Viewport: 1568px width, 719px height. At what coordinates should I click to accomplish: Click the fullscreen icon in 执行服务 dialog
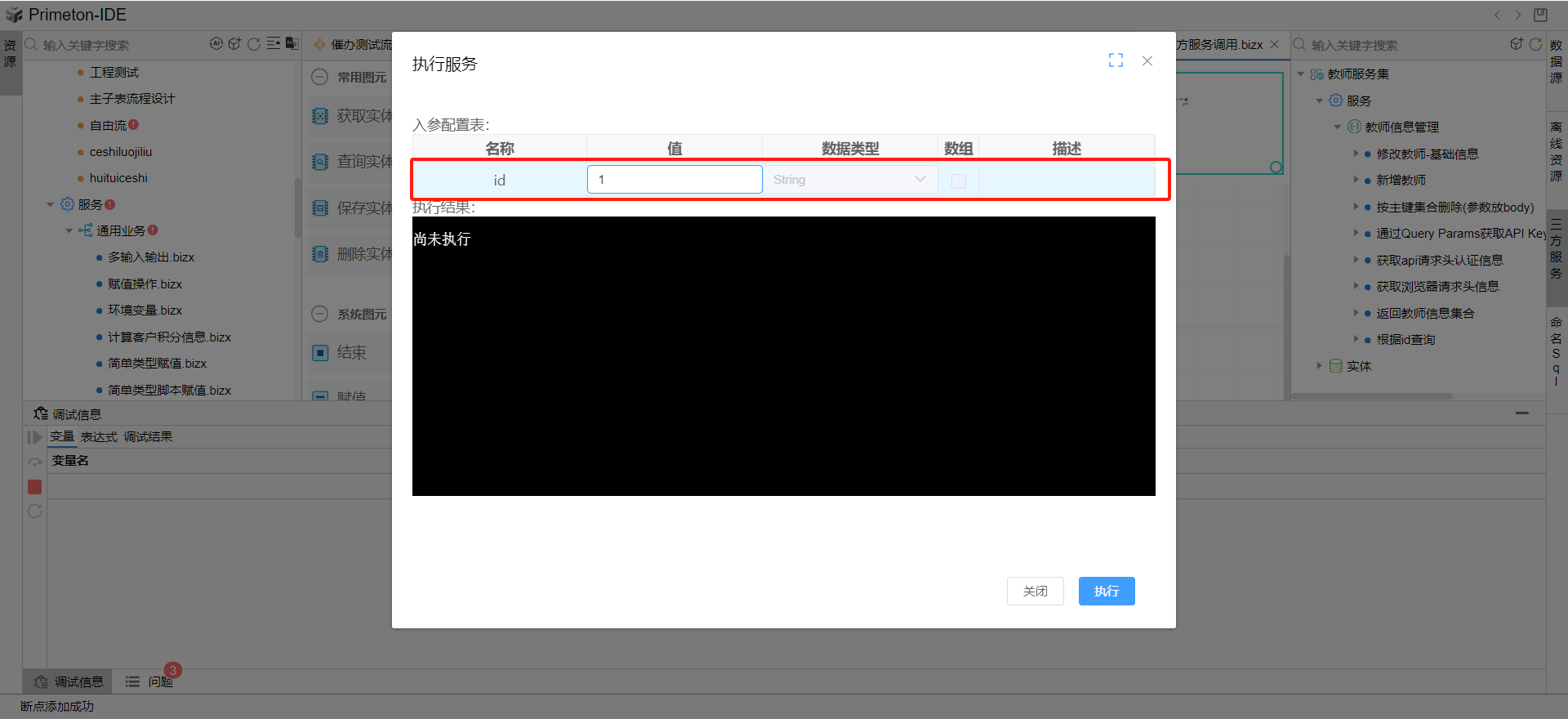coord(1116,60)
